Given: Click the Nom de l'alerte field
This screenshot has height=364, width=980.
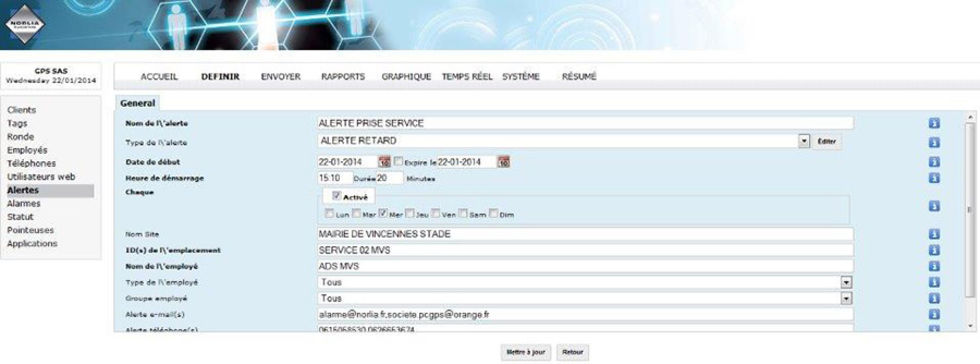Looking at the screenshot, I should tap(585, 123).
